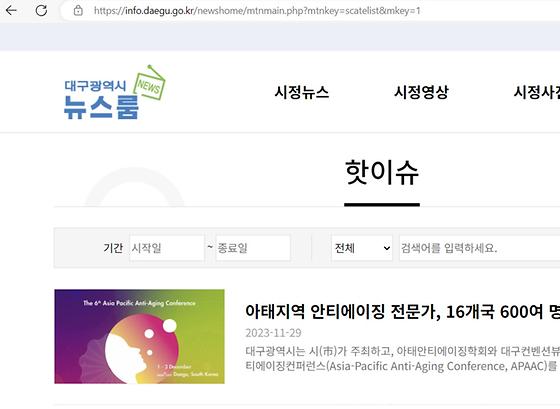Click the 시작일 start date field
The height and width of the screenshot is (409, 560).
tap(167, 248)
